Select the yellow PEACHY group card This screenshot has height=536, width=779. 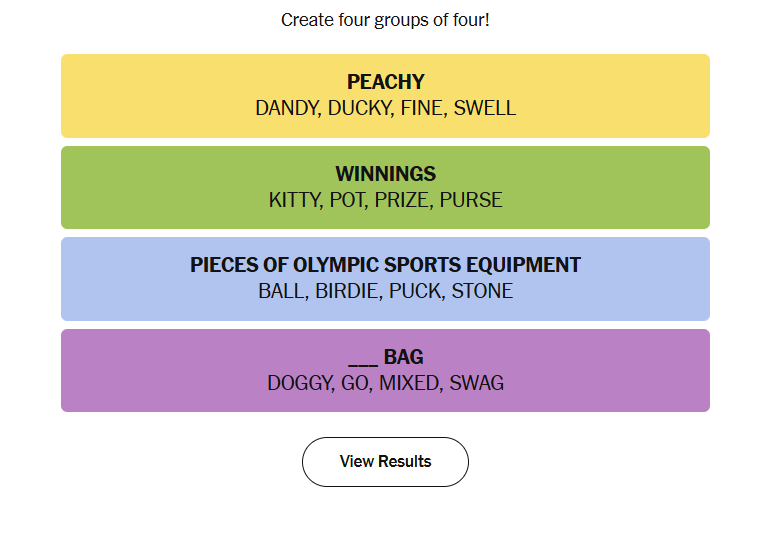click(x=385, y=96)
